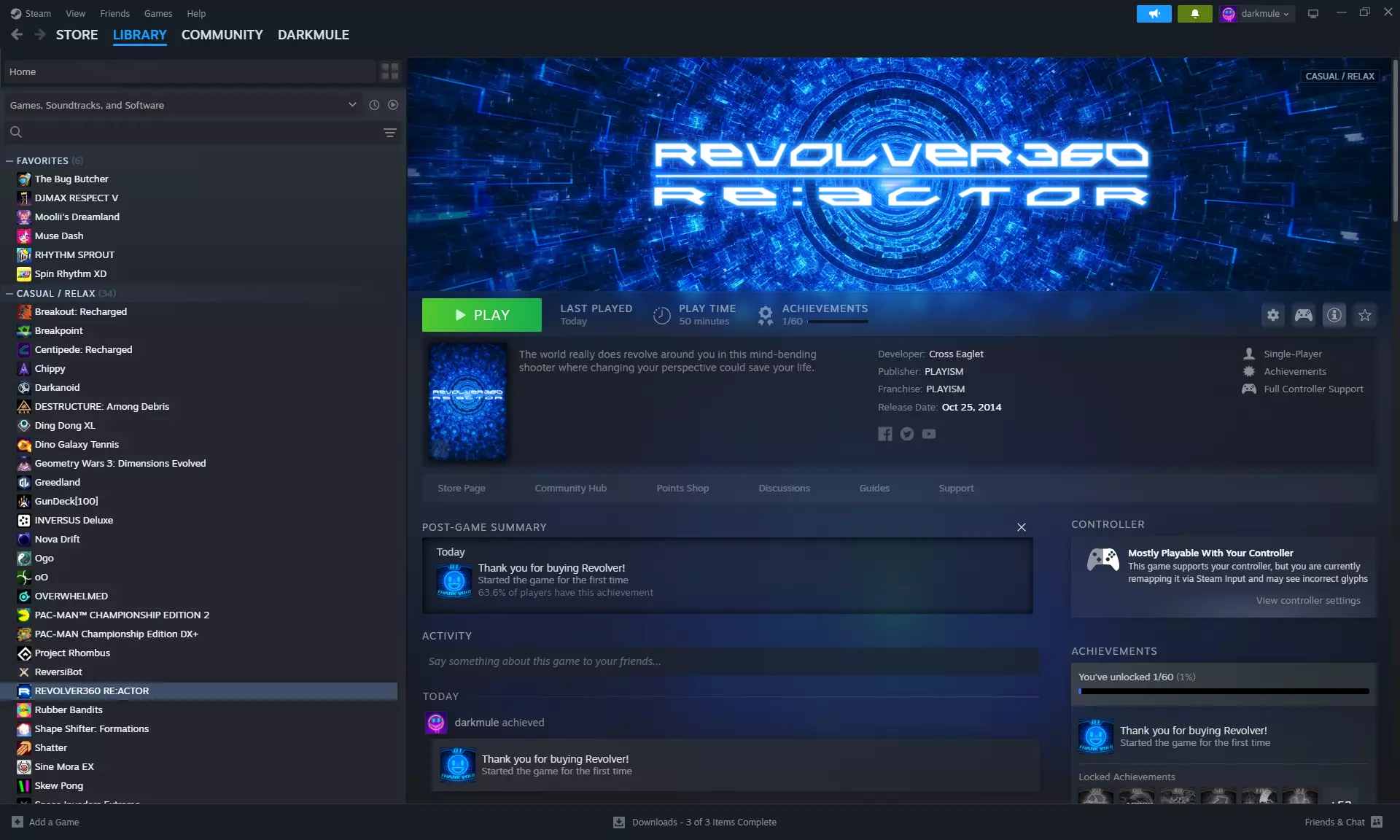Click the grid collections view icon
The height and width of the screenshot is (840, 1400).
point(389,71)
